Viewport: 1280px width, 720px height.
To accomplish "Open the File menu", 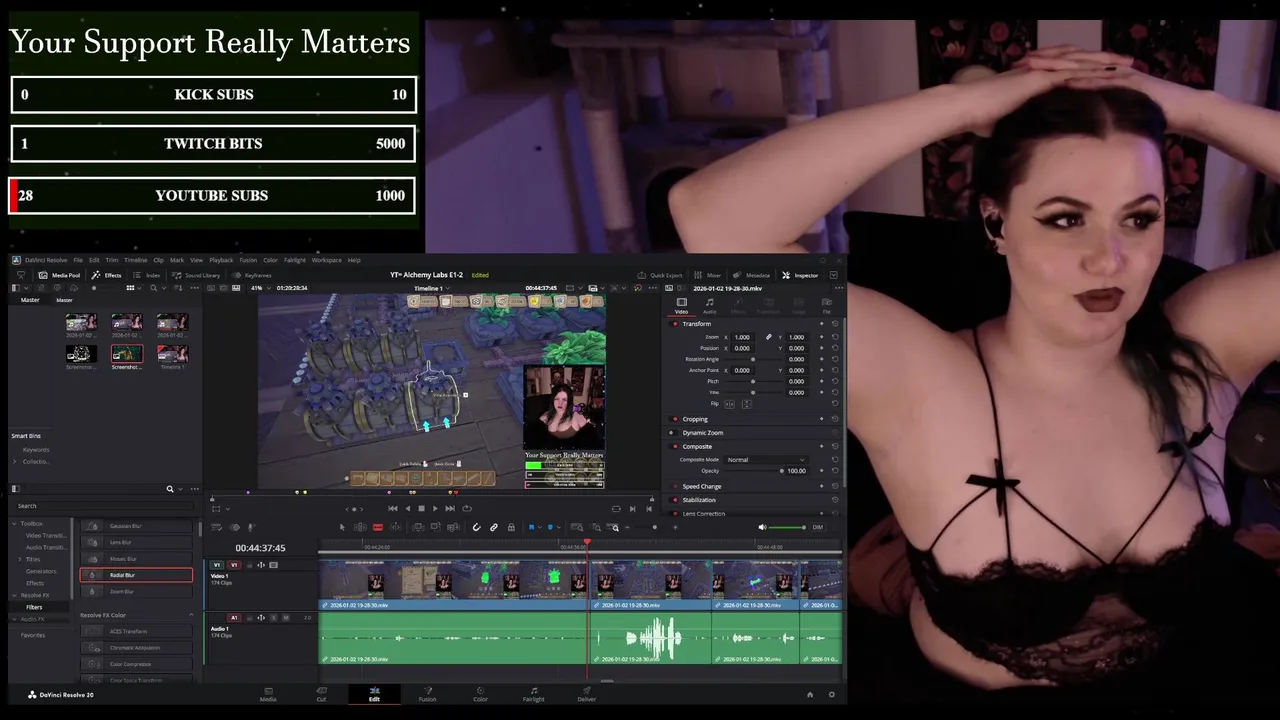I will pyautogui.click(x=78, y=260).
